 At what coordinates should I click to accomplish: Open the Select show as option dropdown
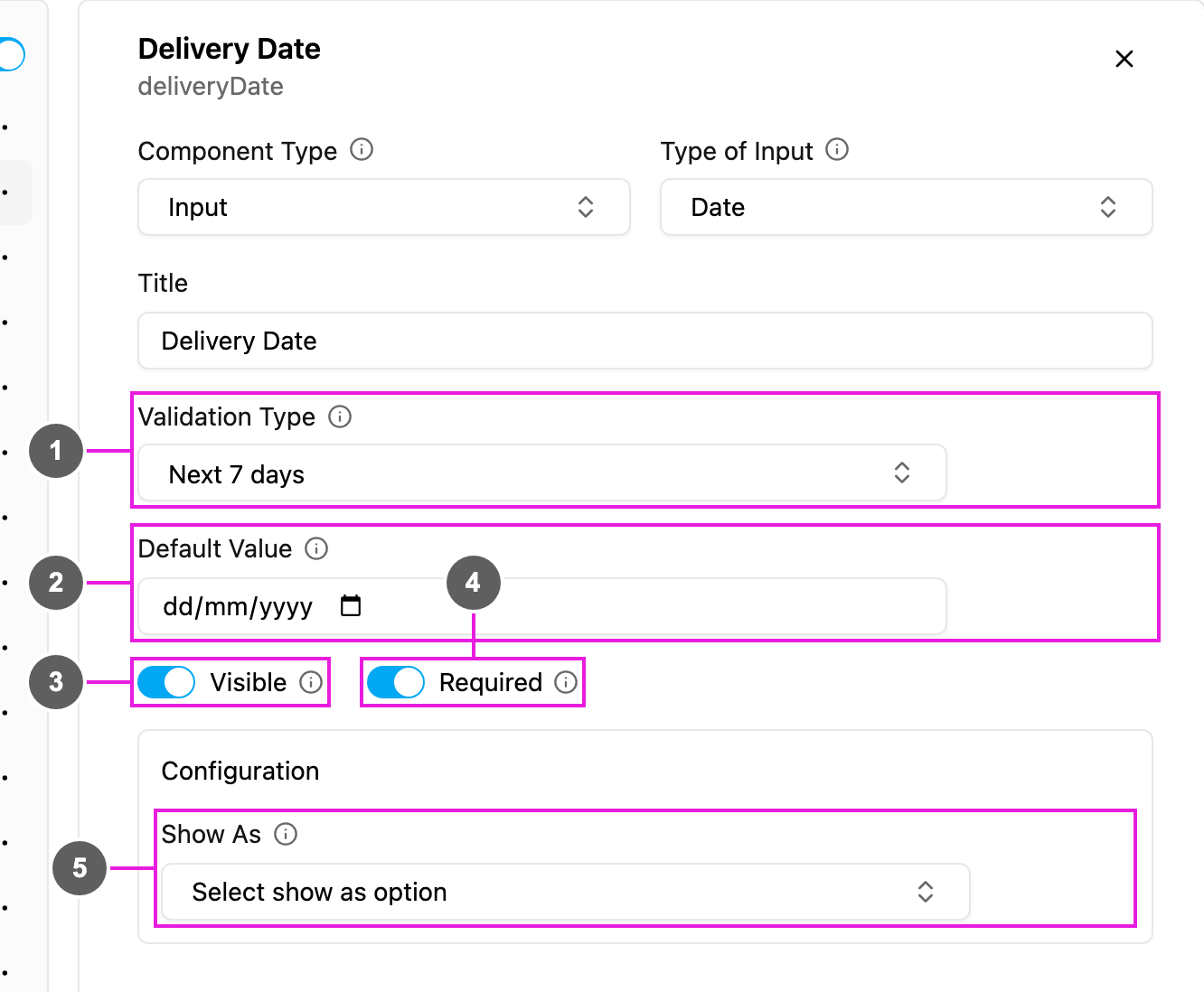pos(566,892)
